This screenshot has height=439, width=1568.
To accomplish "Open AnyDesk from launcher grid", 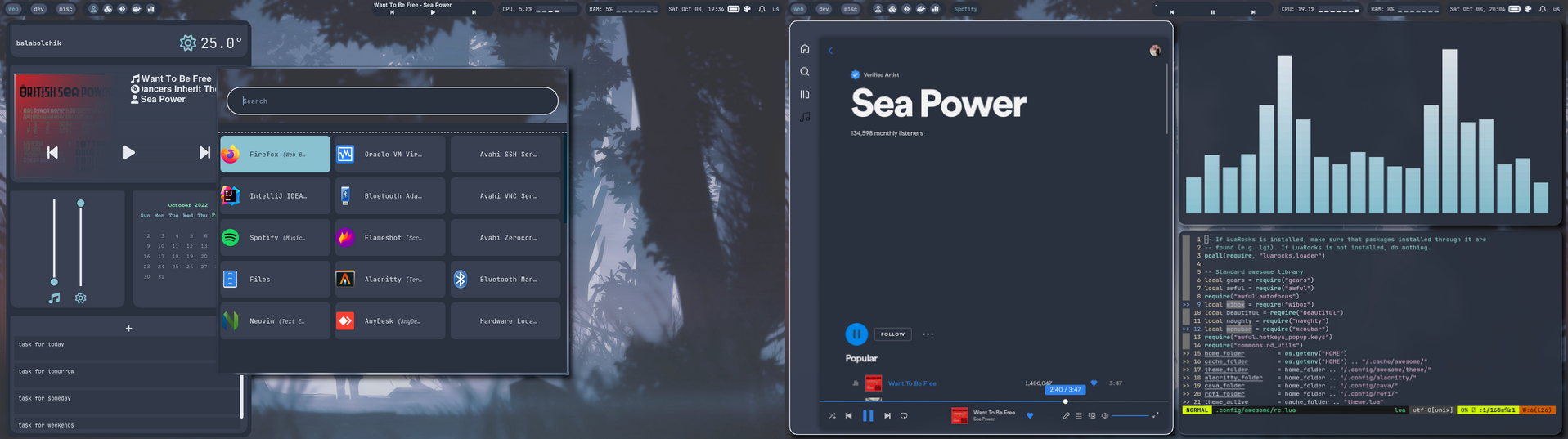I will pos(390,320).
